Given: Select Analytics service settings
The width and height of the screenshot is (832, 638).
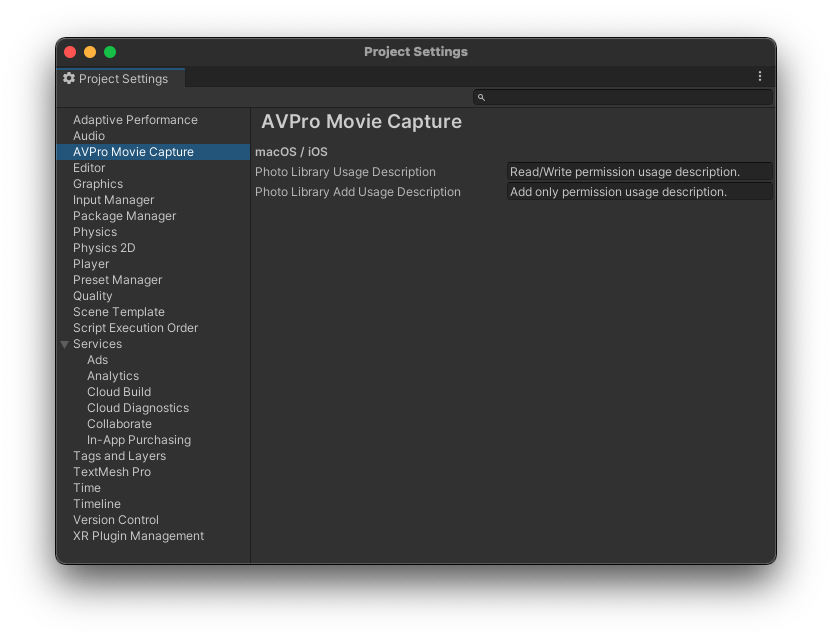Looking at the screenshot, I should point(113,376).
